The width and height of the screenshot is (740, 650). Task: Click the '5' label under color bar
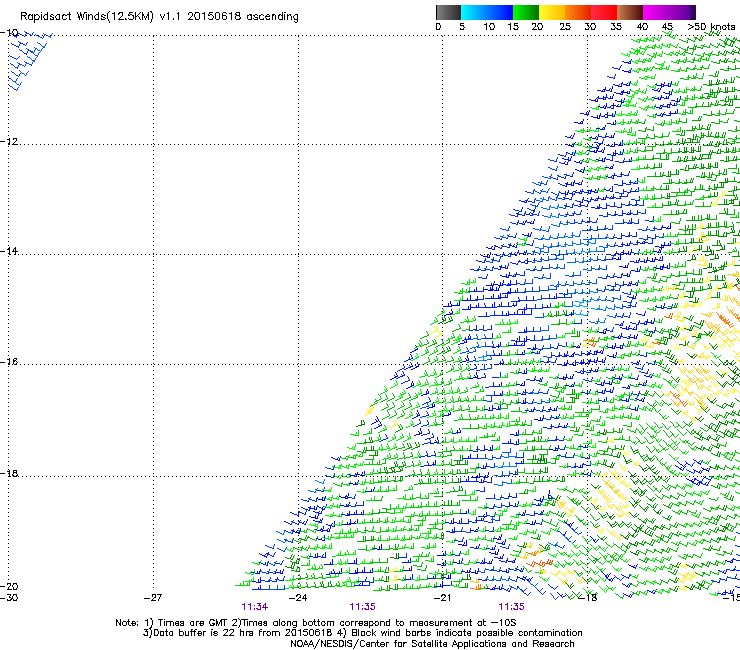pos(462,27)
